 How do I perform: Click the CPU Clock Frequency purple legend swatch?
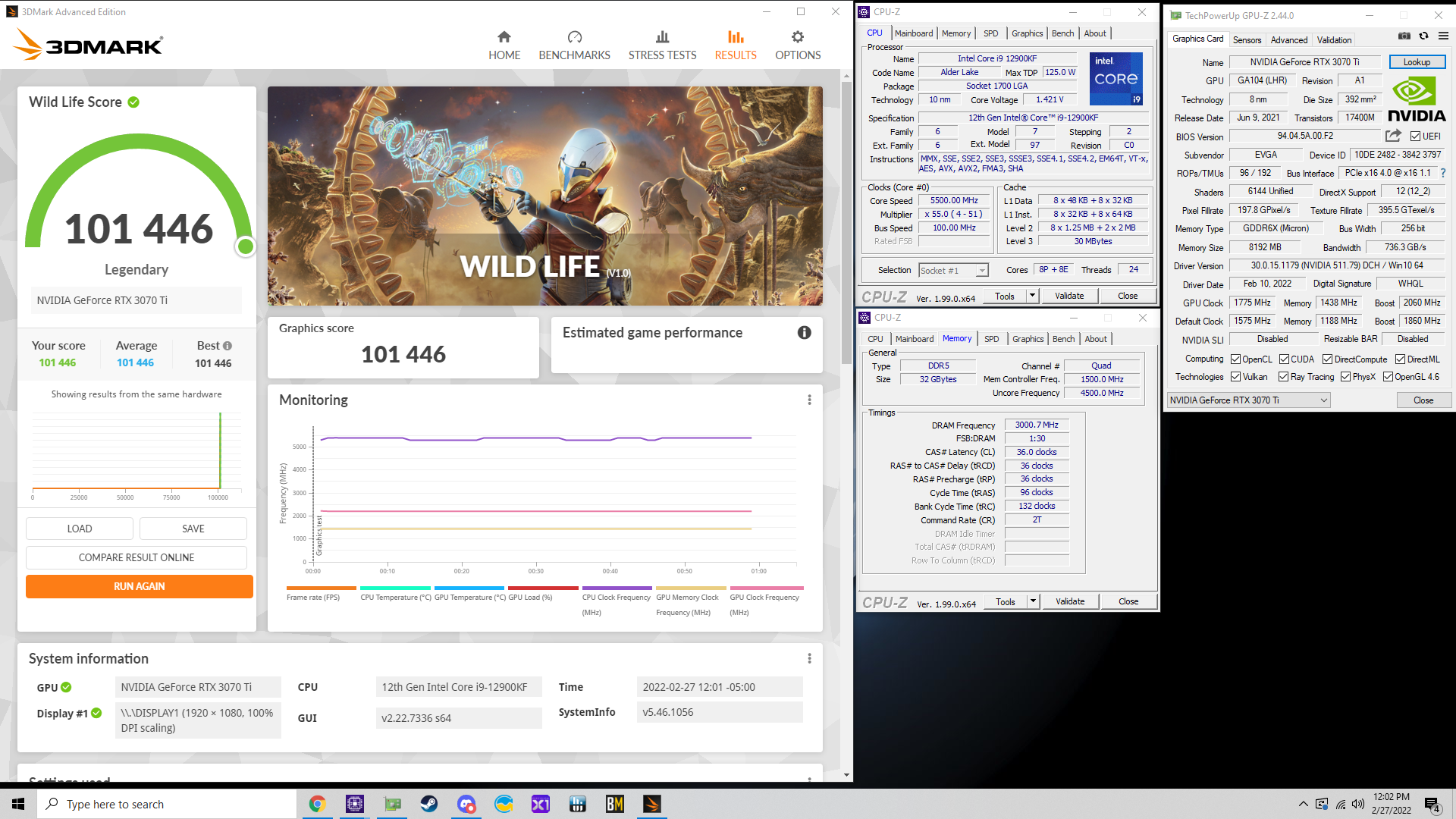pos(617,588)
